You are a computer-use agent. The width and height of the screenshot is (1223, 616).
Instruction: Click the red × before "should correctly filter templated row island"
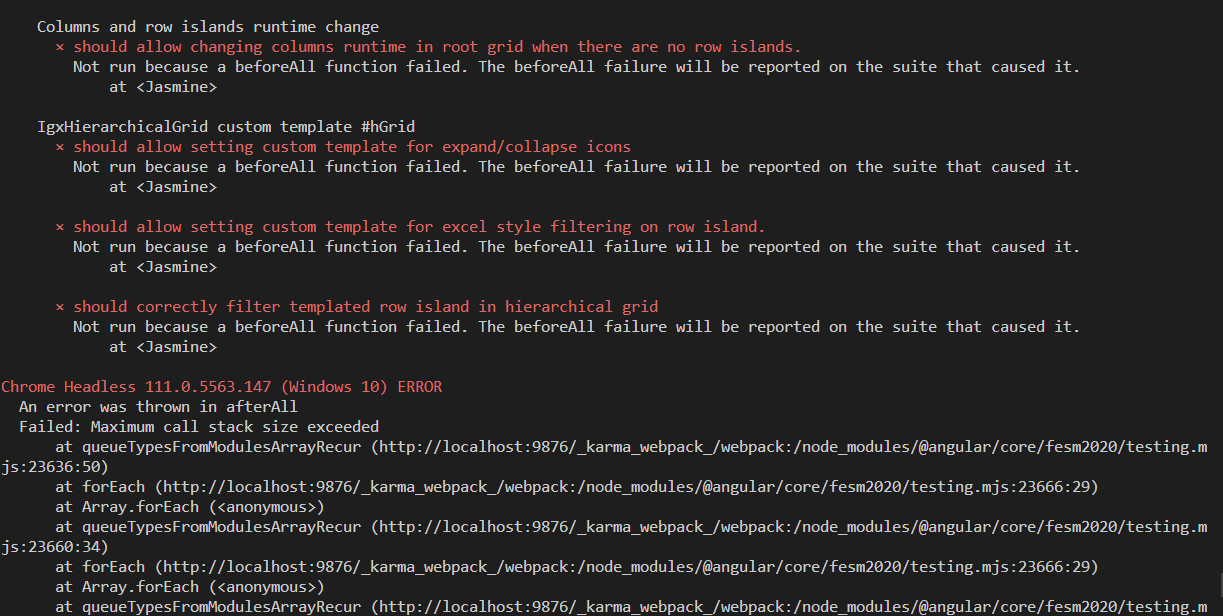(x=60, y=307)
